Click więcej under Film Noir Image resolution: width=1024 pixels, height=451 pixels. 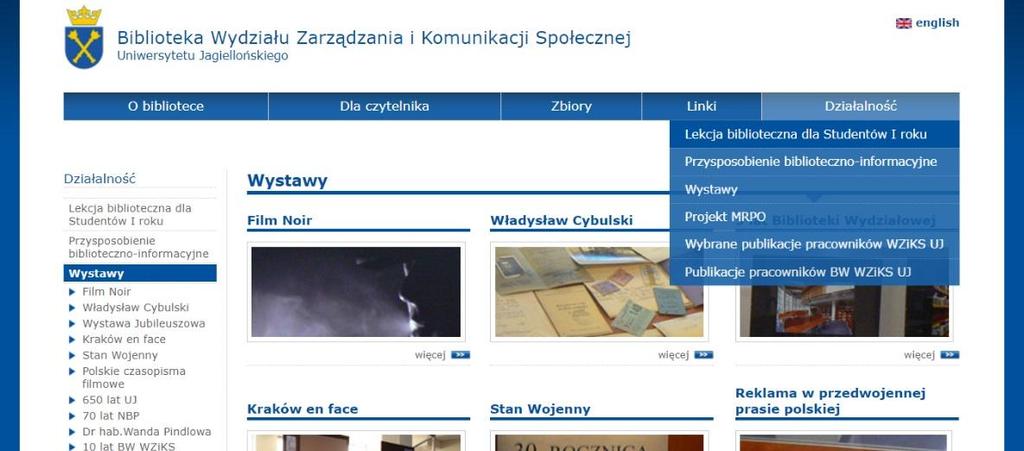430,355
